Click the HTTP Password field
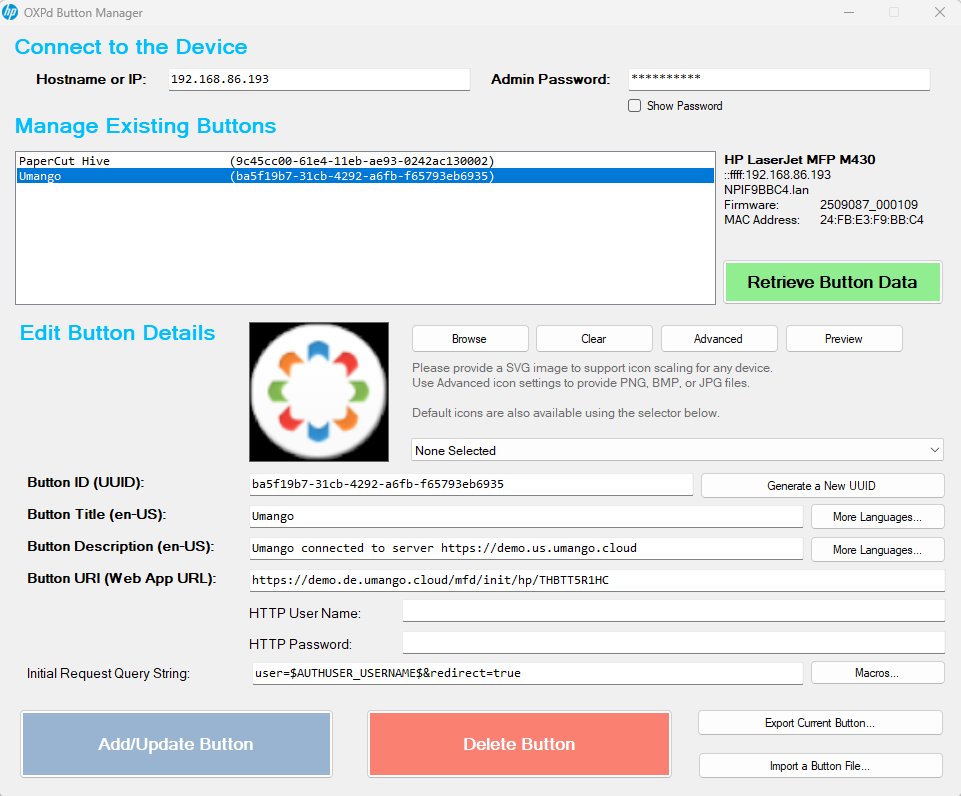The height and width of the screenshot is (796, 961). point(674,643)
